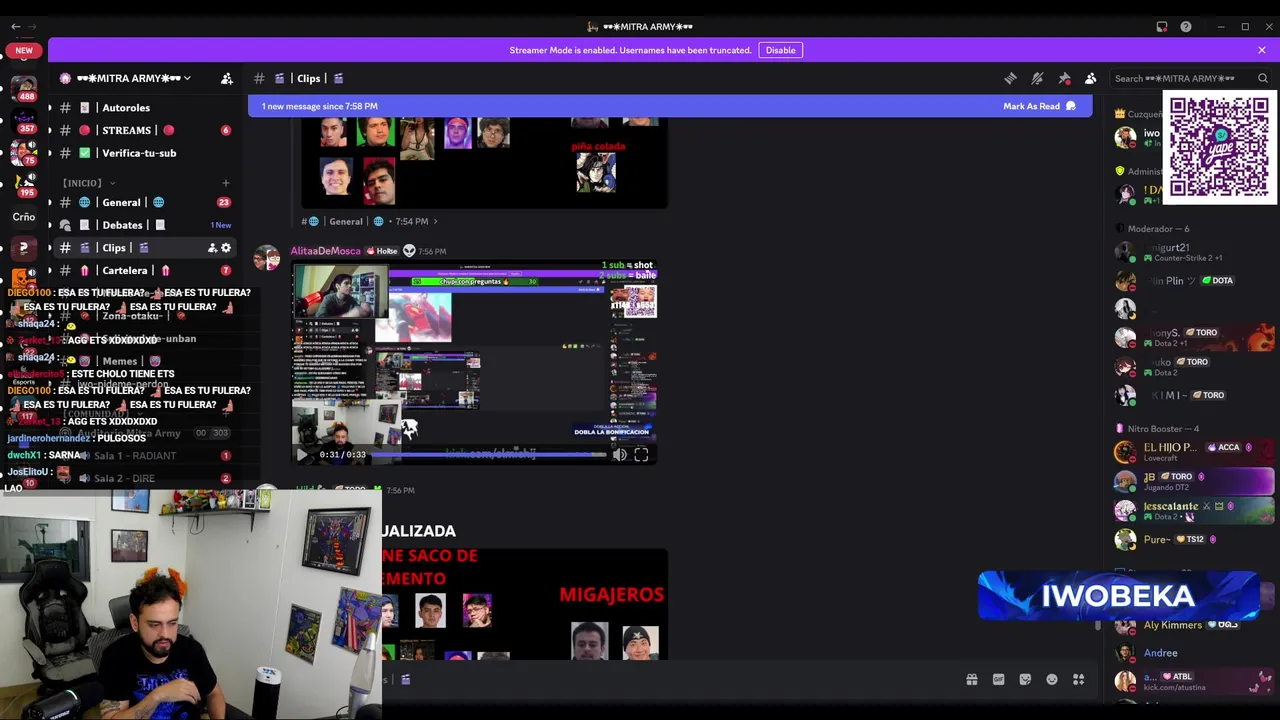1280x720 pixels.
Task: Seek the video clip progress bar
Action: (489, 455)
